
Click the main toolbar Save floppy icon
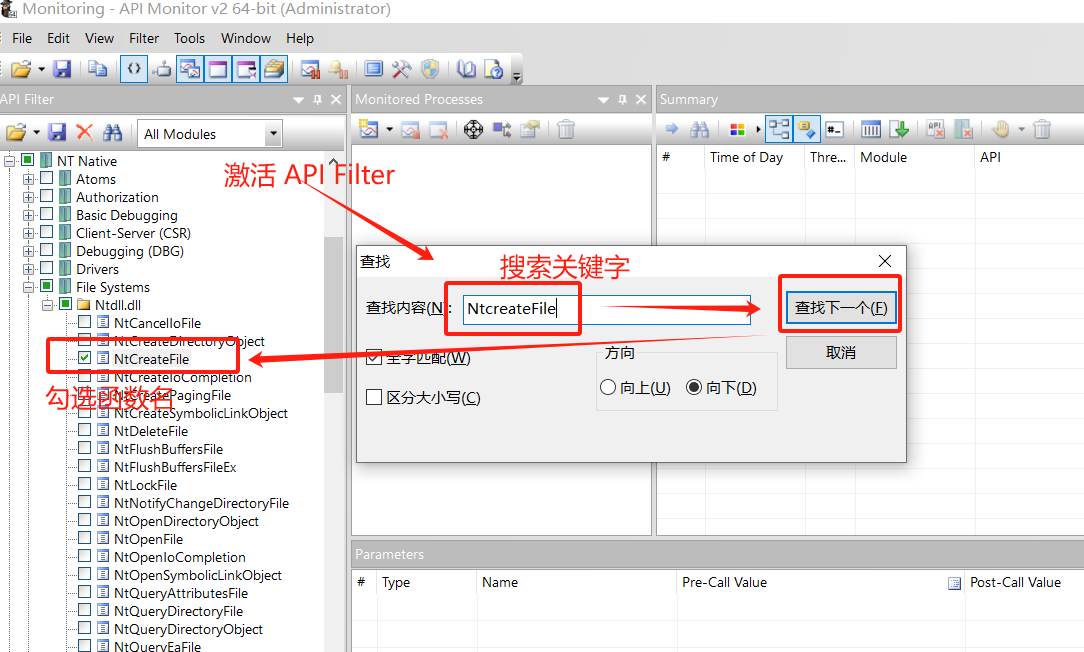(x=62, y=68)
